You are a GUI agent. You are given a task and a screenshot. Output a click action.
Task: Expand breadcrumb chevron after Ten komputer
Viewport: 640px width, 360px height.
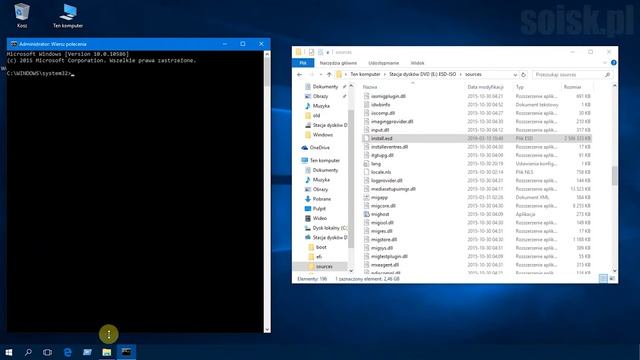coord(384,74)
